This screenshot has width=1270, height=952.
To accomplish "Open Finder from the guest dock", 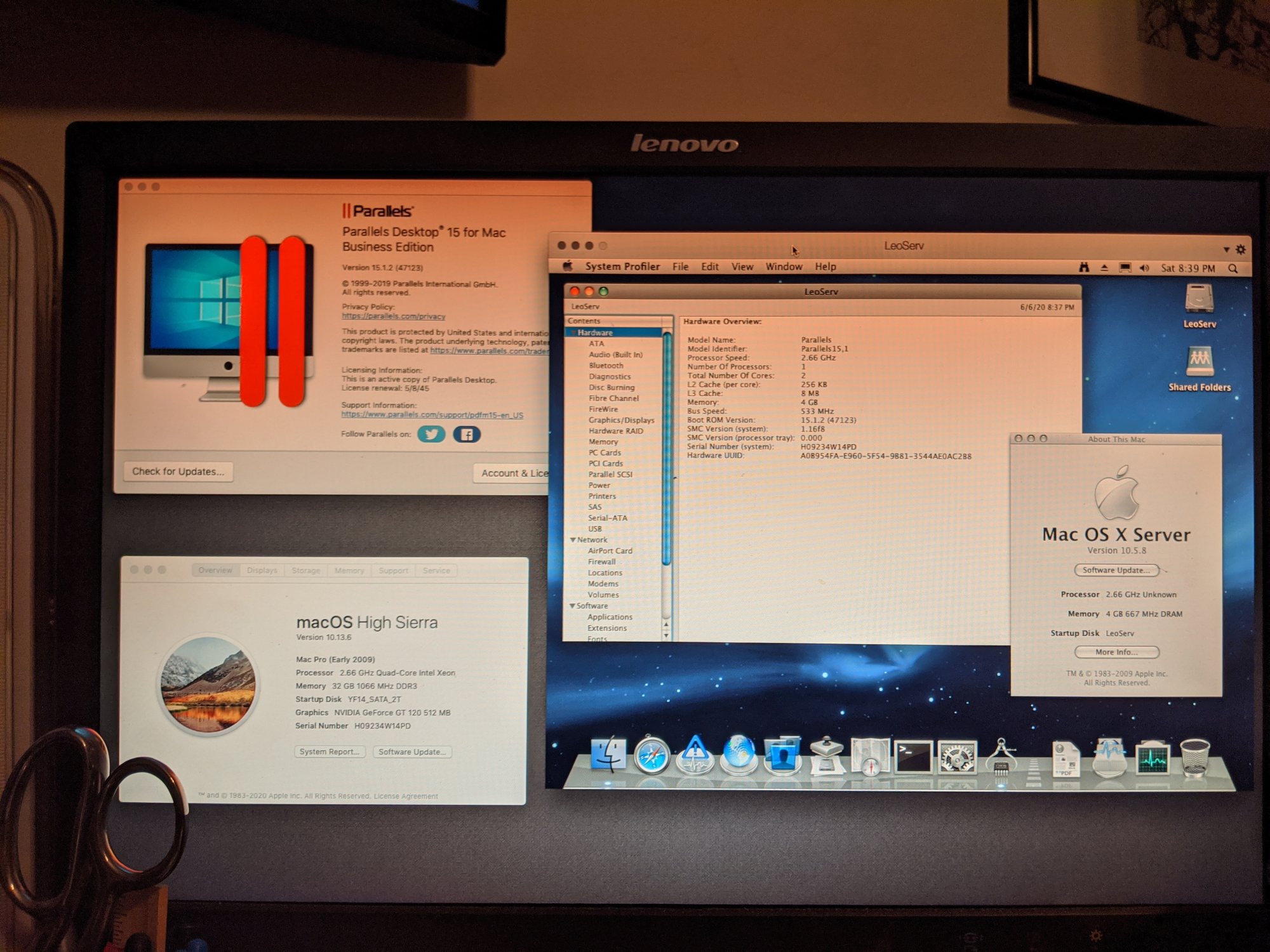I will coord(608,755).
